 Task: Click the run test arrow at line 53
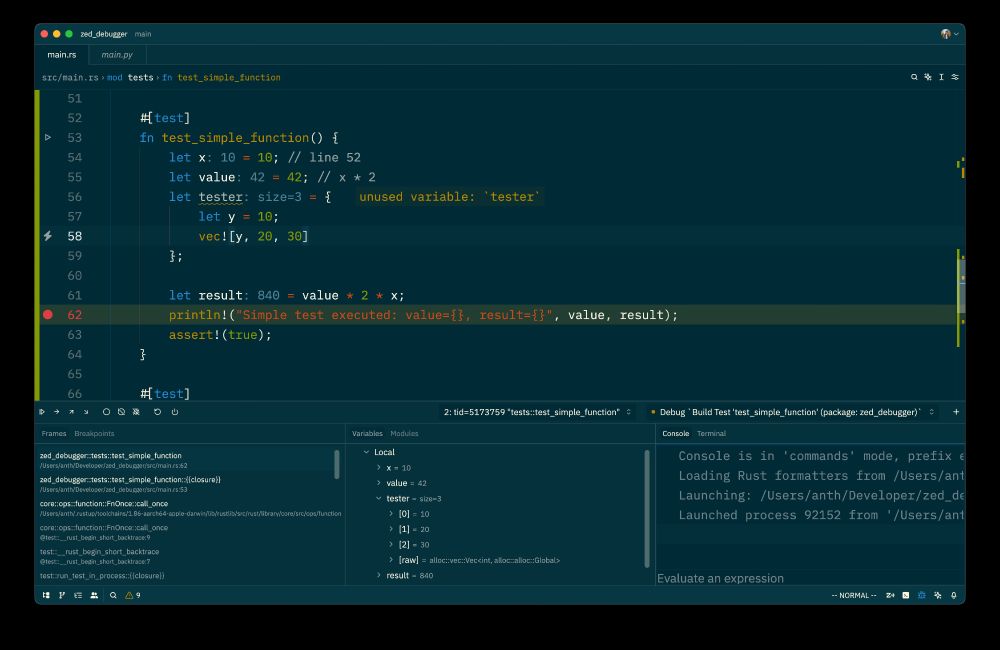(48, 137)
